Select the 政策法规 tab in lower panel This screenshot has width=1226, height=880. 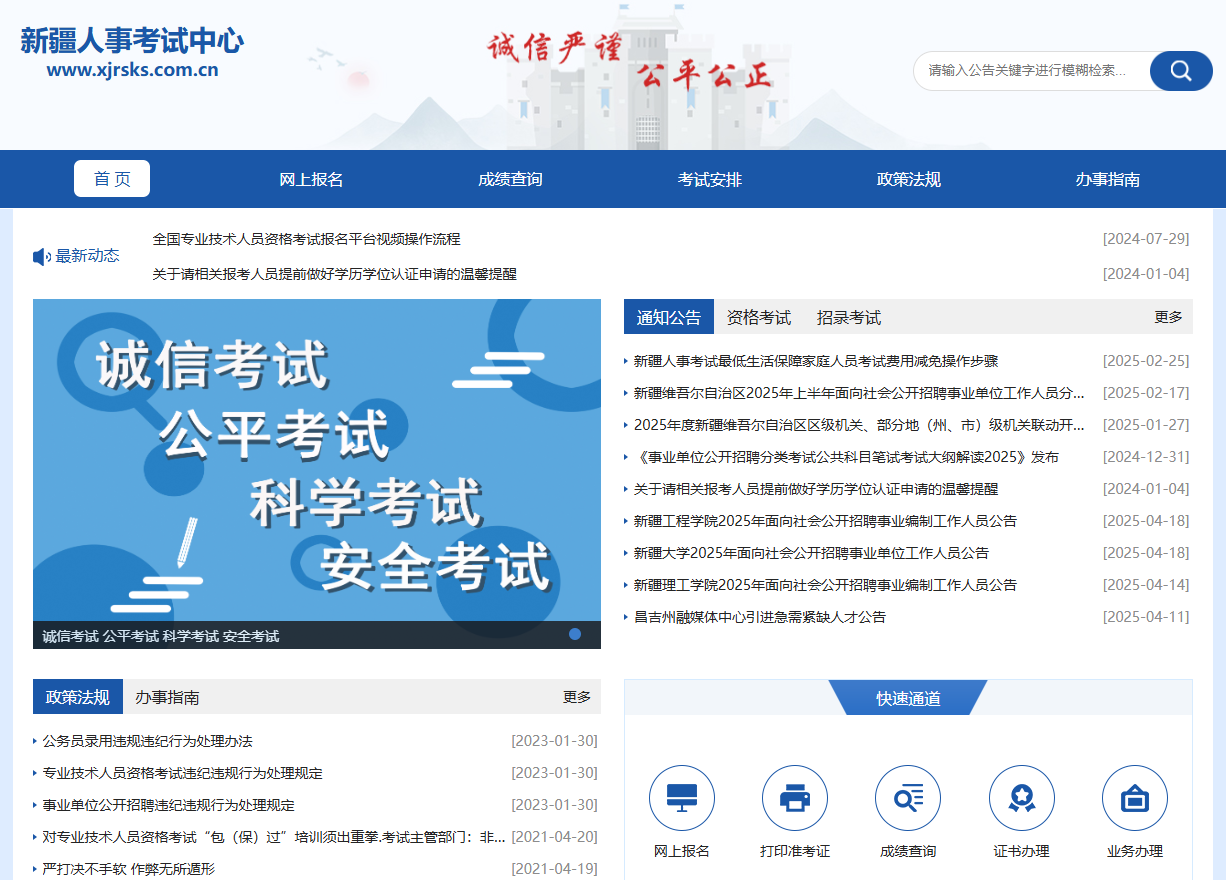(78, 697)
